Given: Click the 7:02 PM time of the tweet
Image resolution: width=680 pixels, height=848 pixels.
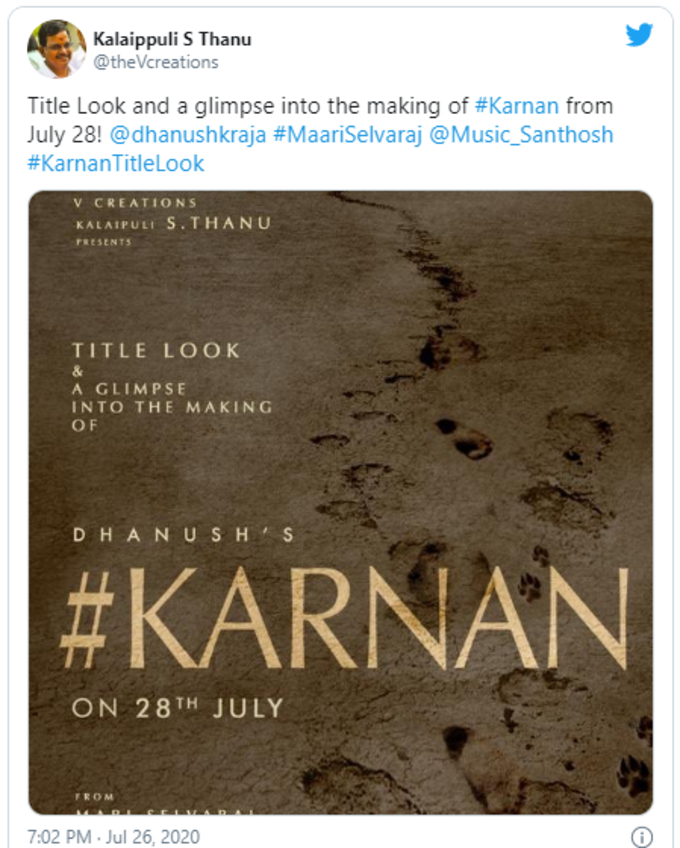Looking at the screenshot, I should click(x=59, y=837).
